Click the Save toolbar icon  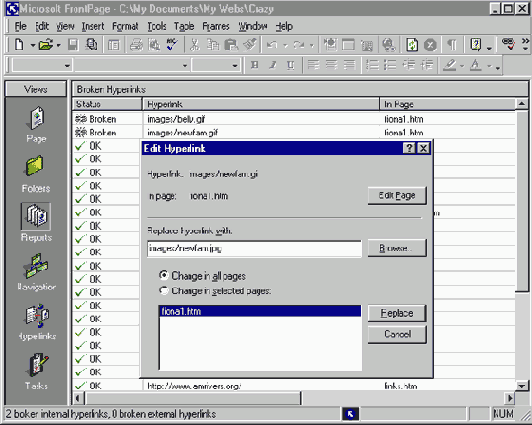click(73, 45)
